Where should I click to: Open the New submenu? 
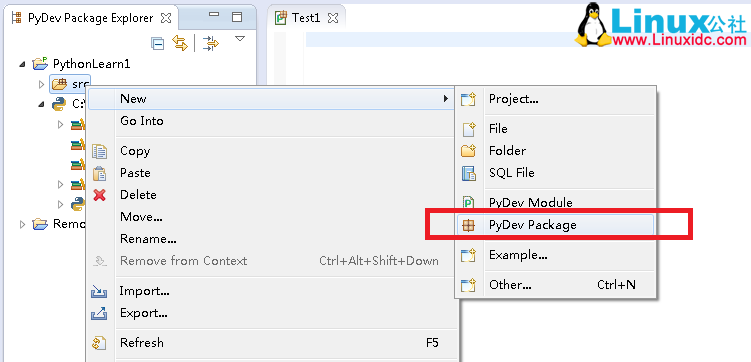click(271, 99)
